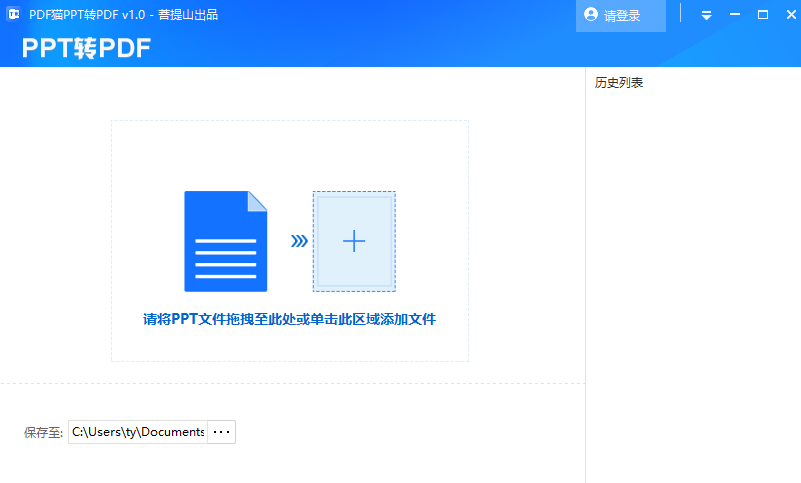Image resolution: width=801 pixels, height=483 pixels.
Task: Maximize the PDF猫 window
Action: [763, 15]
